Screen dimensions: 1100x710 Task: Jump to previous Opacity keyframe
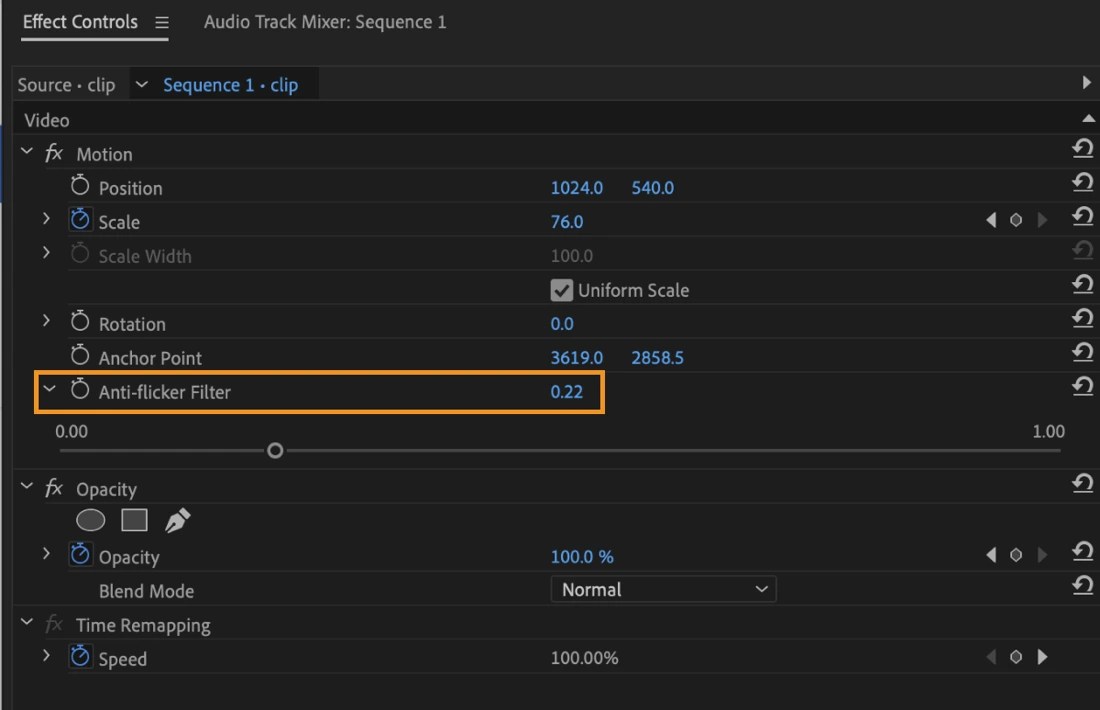(991, 555)
